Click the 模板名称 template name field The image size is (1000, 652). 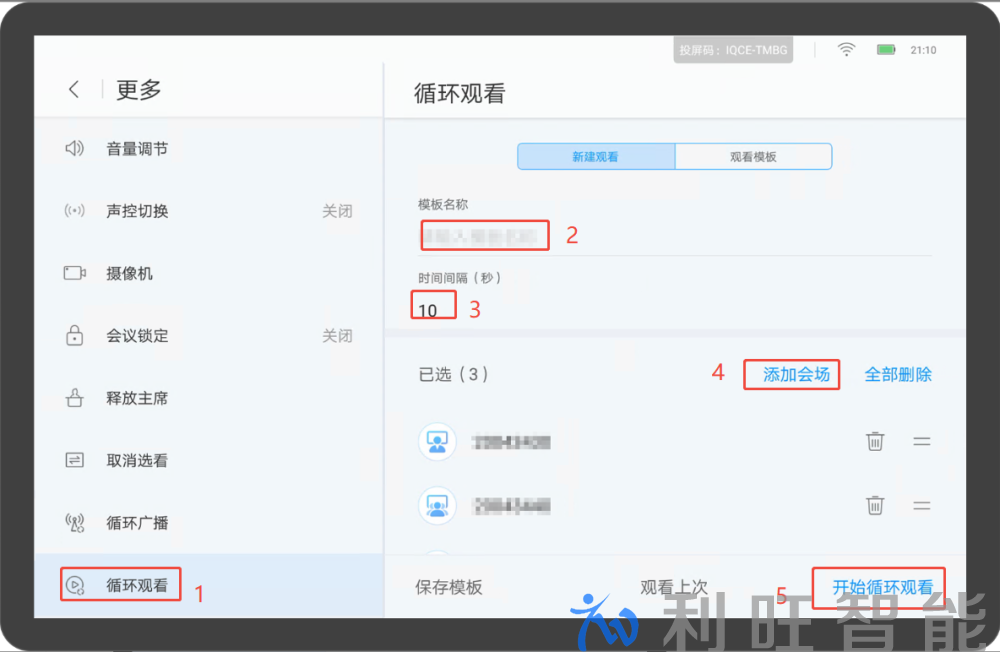pos(675,237)
